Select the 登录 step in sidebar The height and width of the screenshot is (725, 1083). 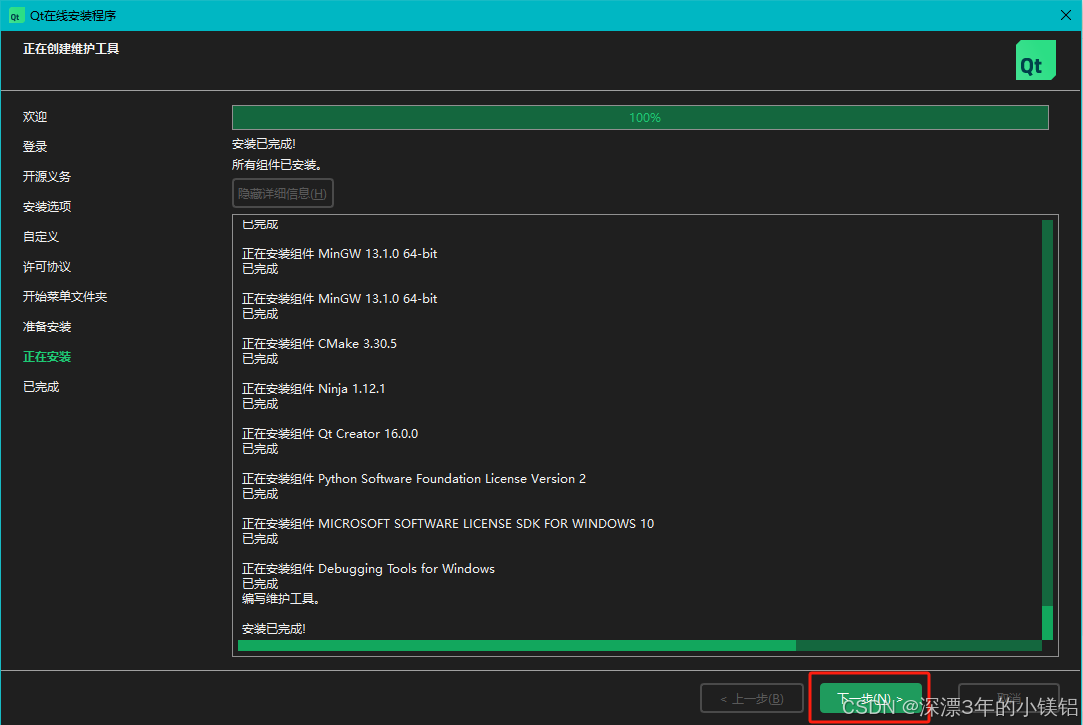pos(35,146)
